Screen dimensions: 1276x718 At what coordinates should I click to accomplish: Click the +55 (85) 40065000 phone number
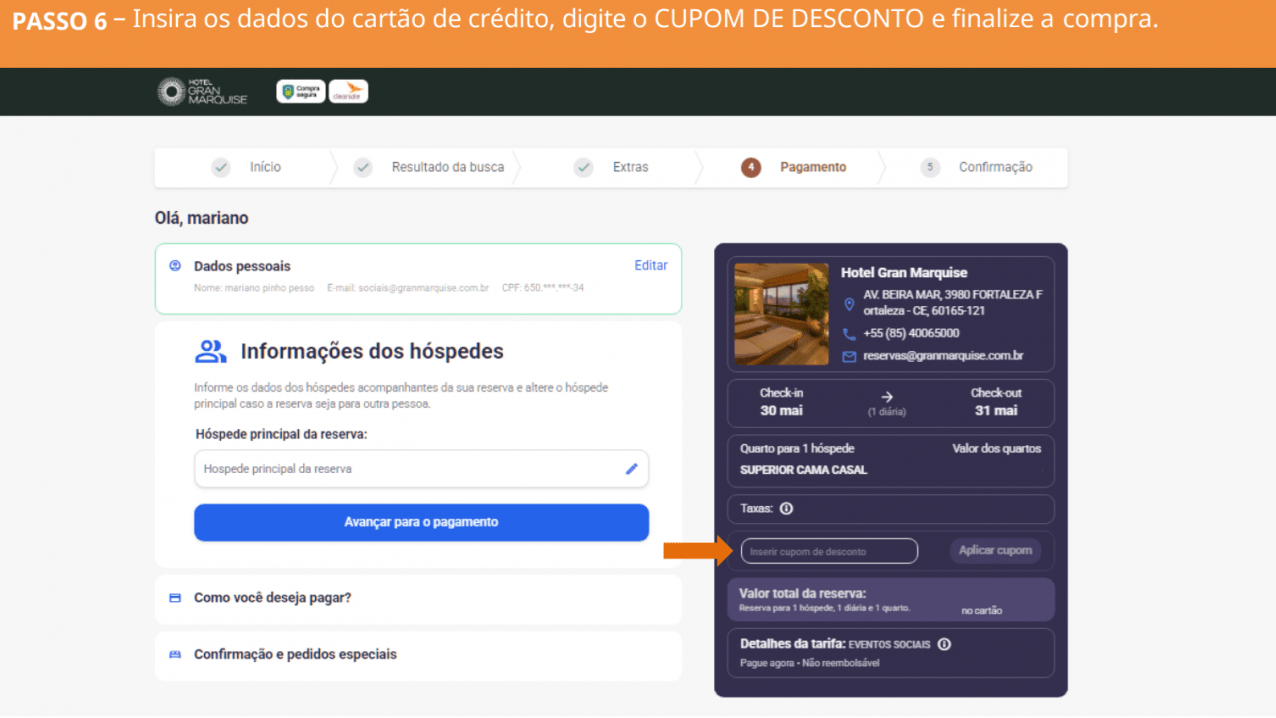coord(911,334)
